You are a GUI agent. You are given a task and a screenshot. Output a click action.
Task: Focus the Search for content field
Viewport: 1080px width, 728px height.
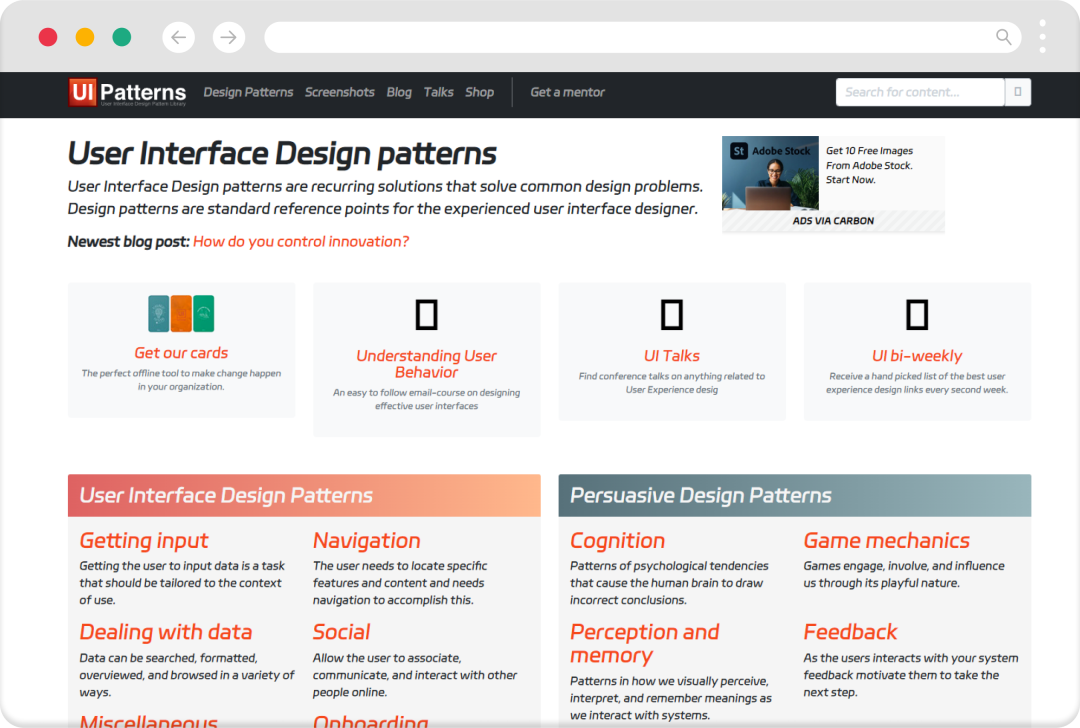pos(920,92)
